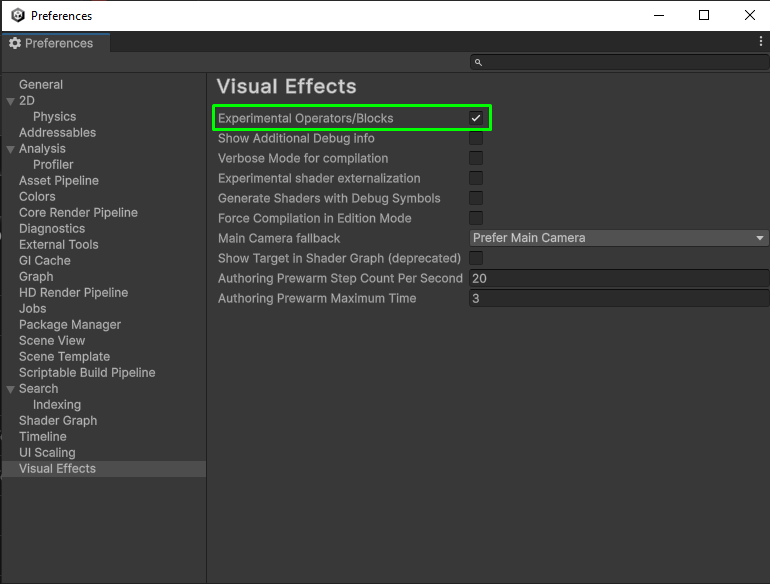
Task: Select HD Render Pipeline category
Action: [73, 293]
